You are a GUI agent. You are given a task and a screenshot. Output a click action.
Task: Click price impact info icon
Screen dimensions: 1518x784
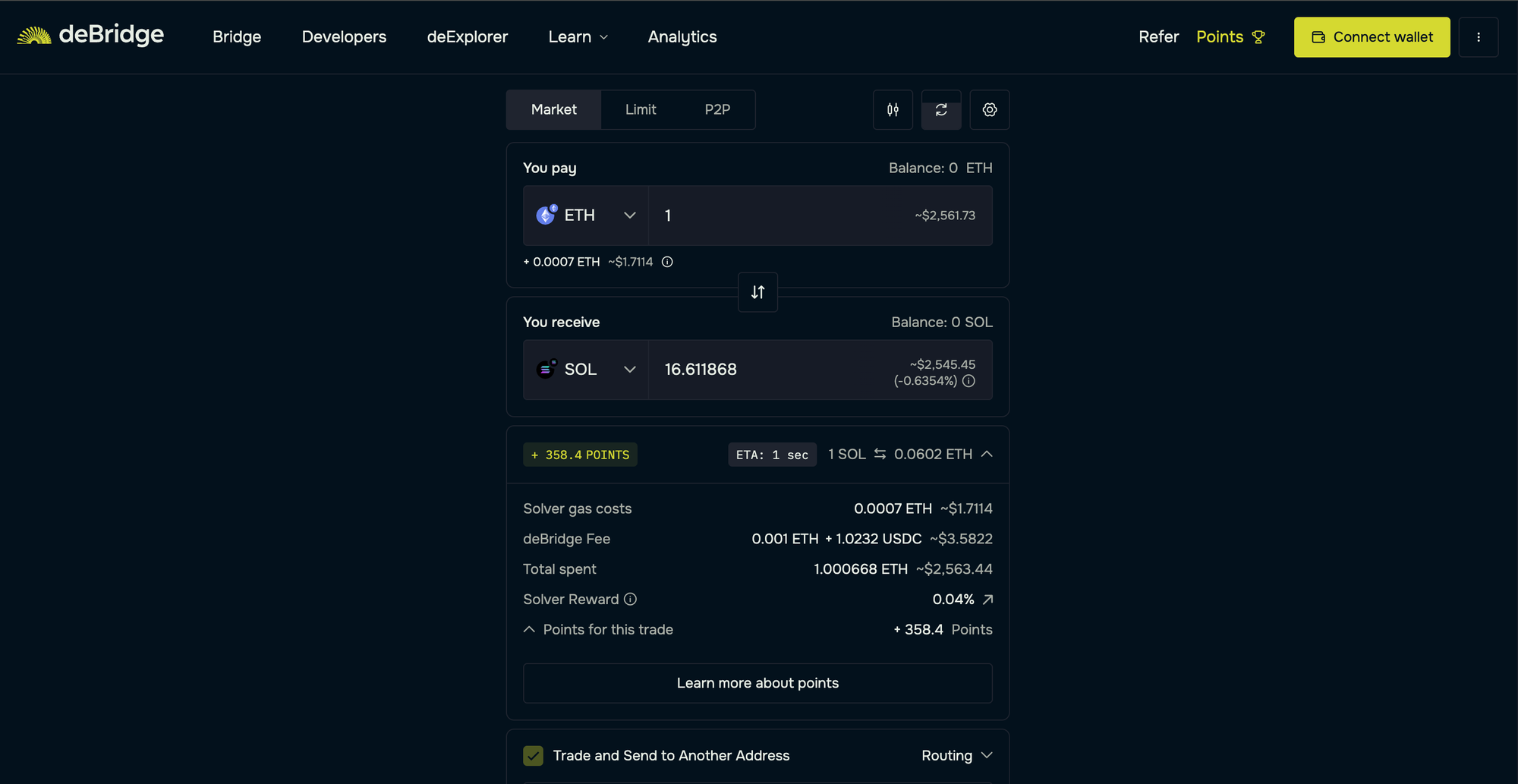968,381
